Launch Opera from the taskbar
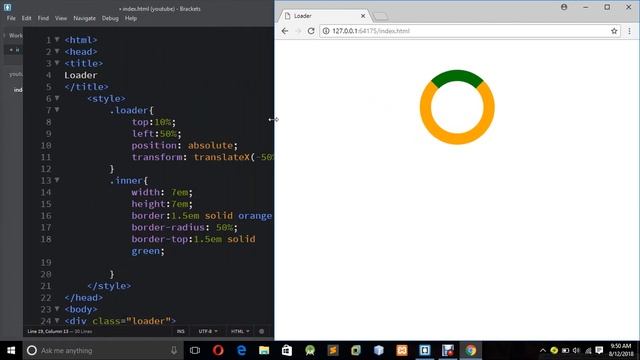The height and width of the screenshot is (360, 640). tap(218, 350)
